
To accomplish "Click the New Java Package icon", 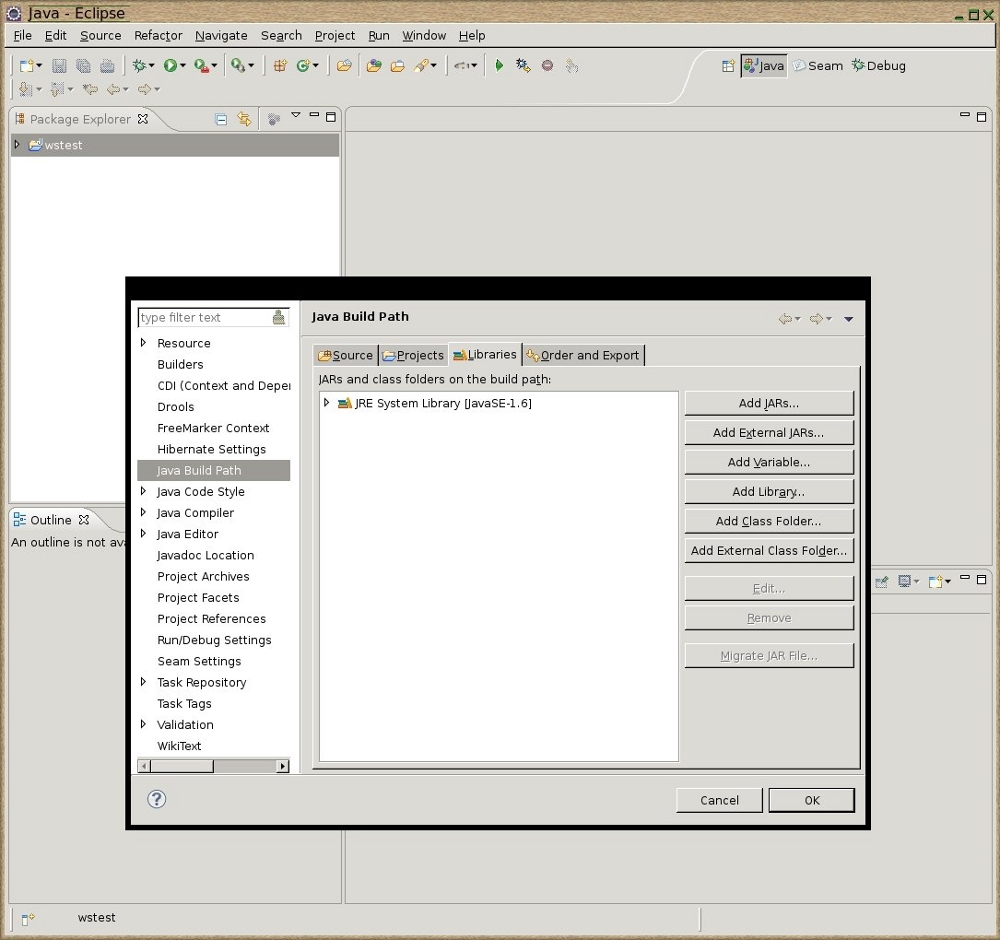I will (x=280, y=66).
